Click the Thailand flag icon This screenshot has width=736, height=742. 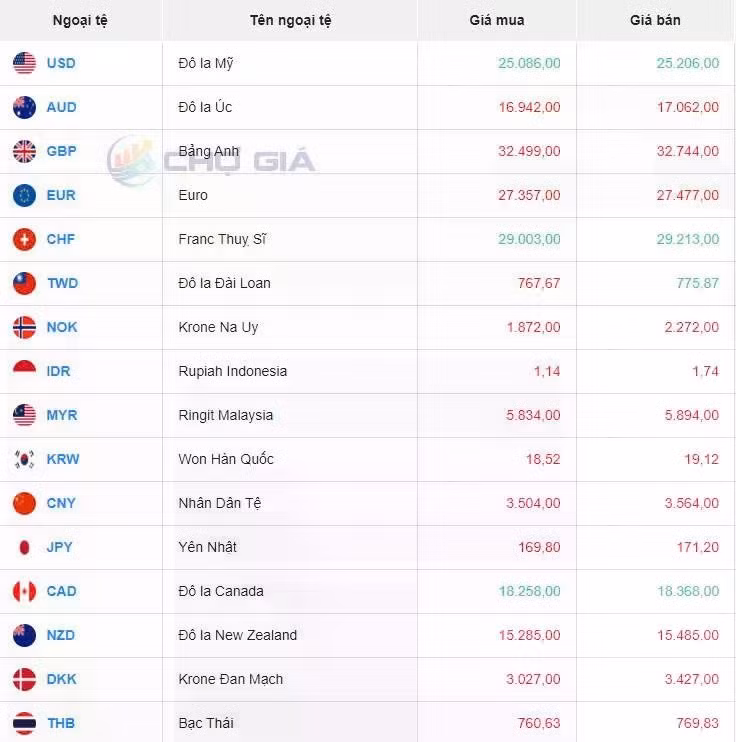point(25,723)
